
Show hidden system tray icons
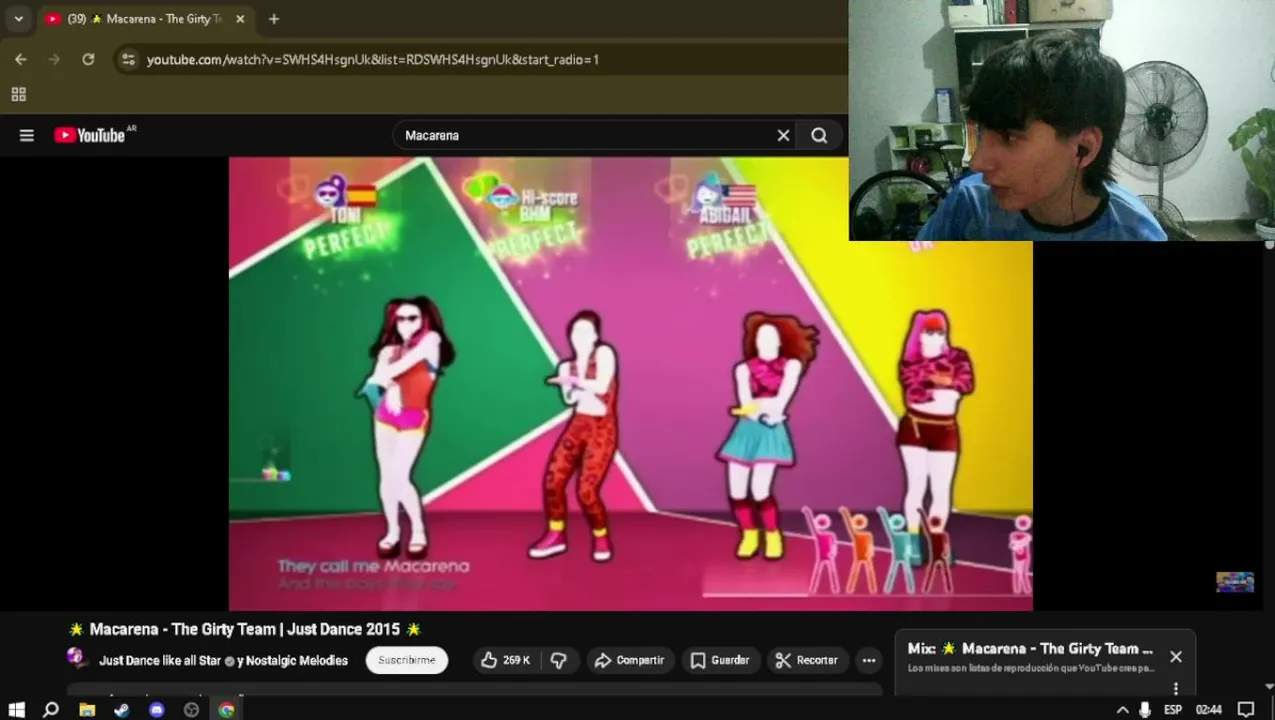(1122, 709)
